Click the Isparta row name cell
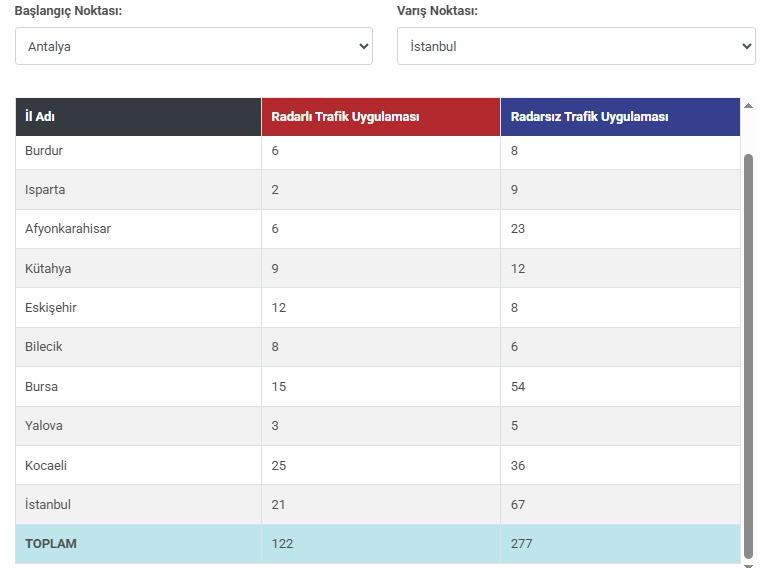The height and width of the screenshot is (568, 782). point(138,189)
